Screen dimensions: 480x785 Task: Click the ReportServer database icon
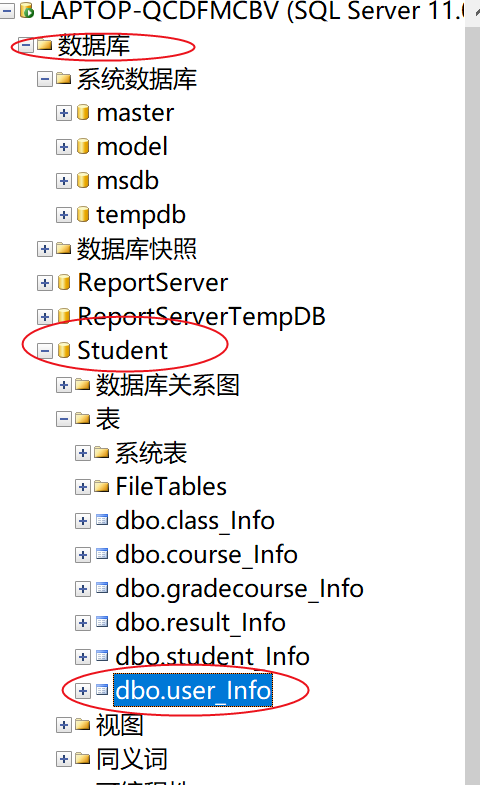tap(64, 283)
